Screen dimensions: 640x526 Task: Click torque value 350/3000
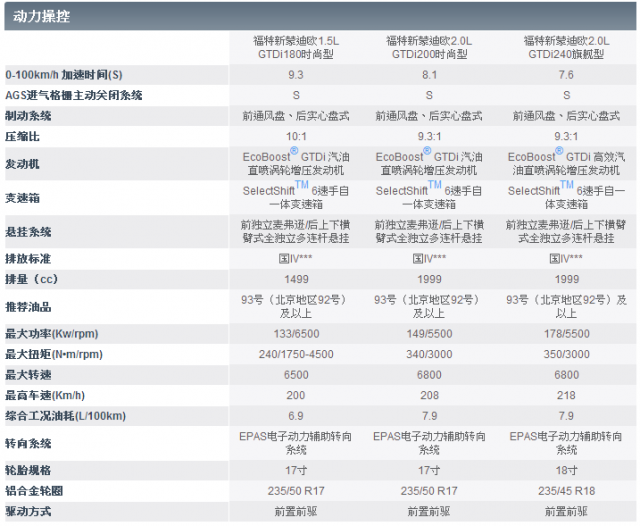click(567, 354)
